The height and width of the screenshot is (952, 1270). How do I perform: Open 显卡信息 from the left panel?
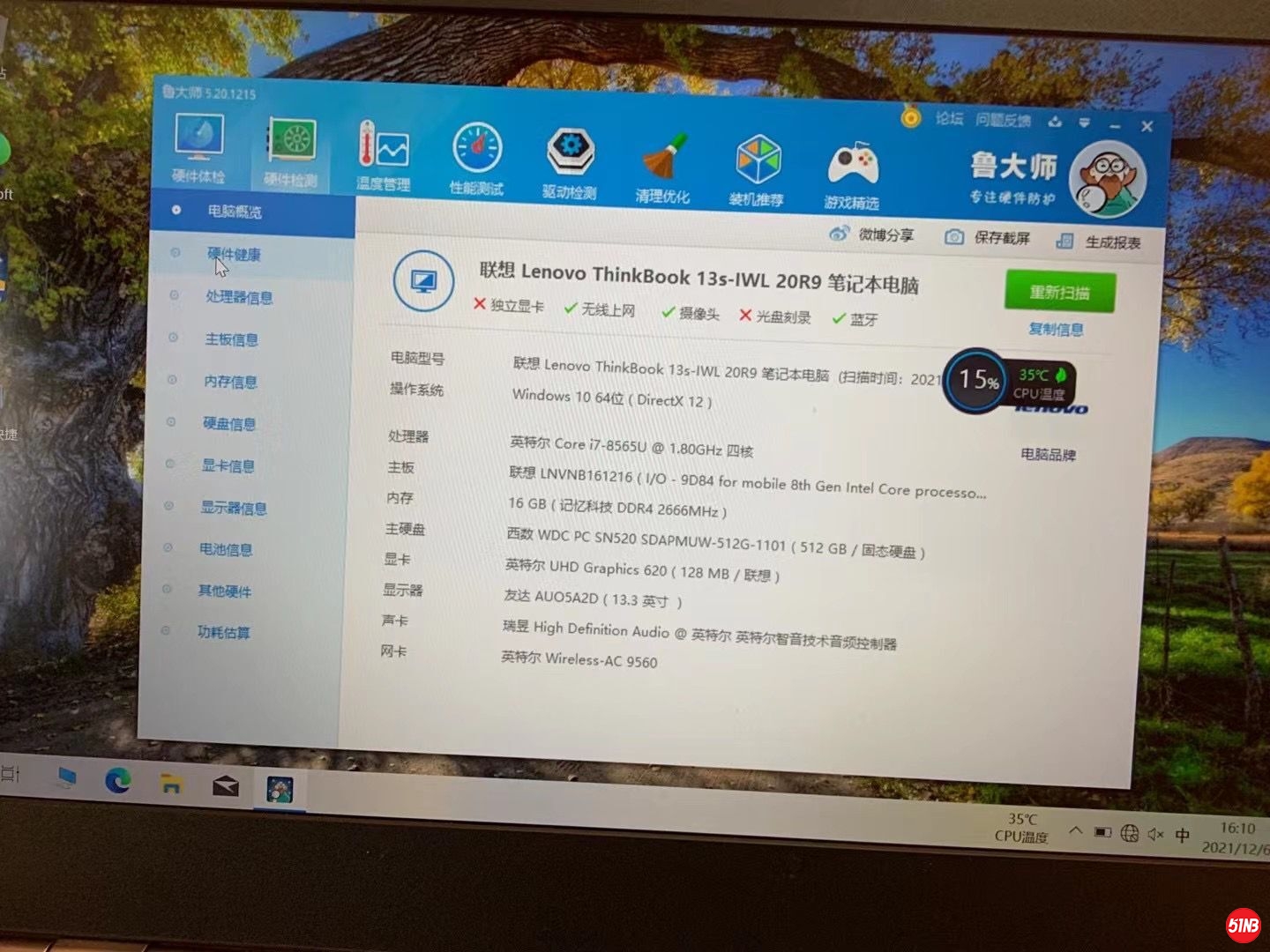click(x=230, y=466)
